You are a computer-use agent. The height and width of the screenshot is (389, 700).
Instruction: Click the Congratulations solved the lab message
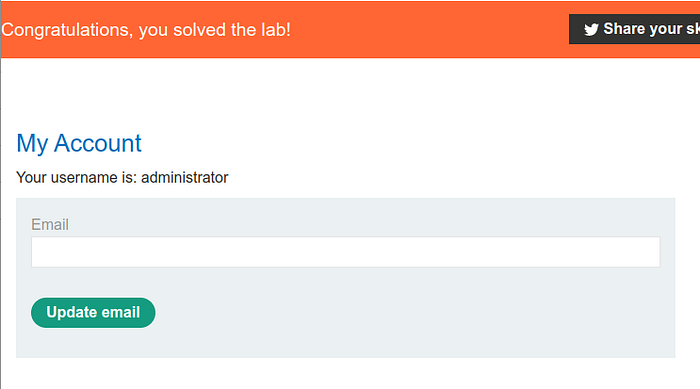(x=146, y=30)
